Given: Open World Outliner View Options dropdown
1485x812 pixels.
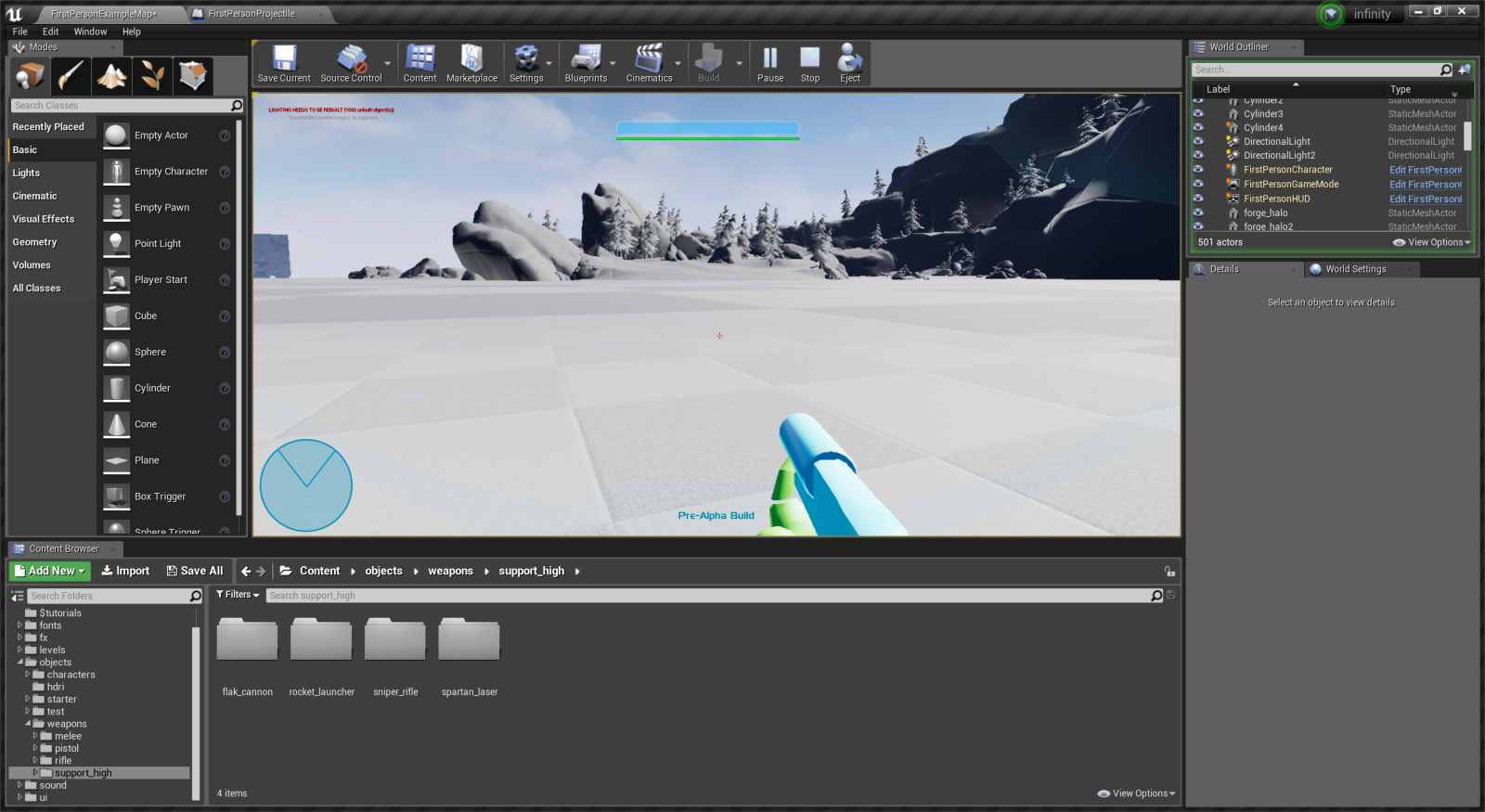Looking at the screenshot, I should pyautogui.click(x=1431, y=242).
